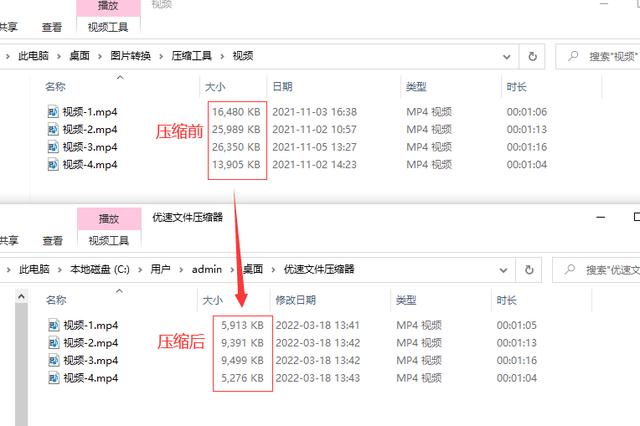Sort by 修改日期 column in lower window

click(296, 300)
